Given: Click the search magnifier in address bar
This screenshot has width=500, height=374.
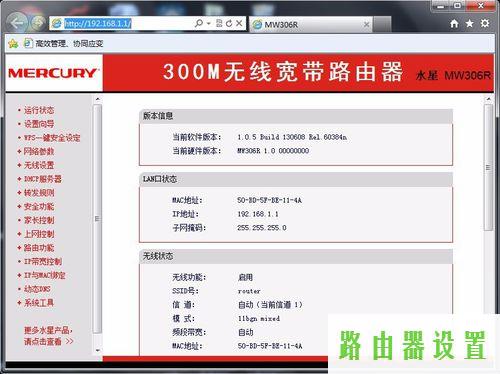Looking at the screenshot, I should [199, 23].
